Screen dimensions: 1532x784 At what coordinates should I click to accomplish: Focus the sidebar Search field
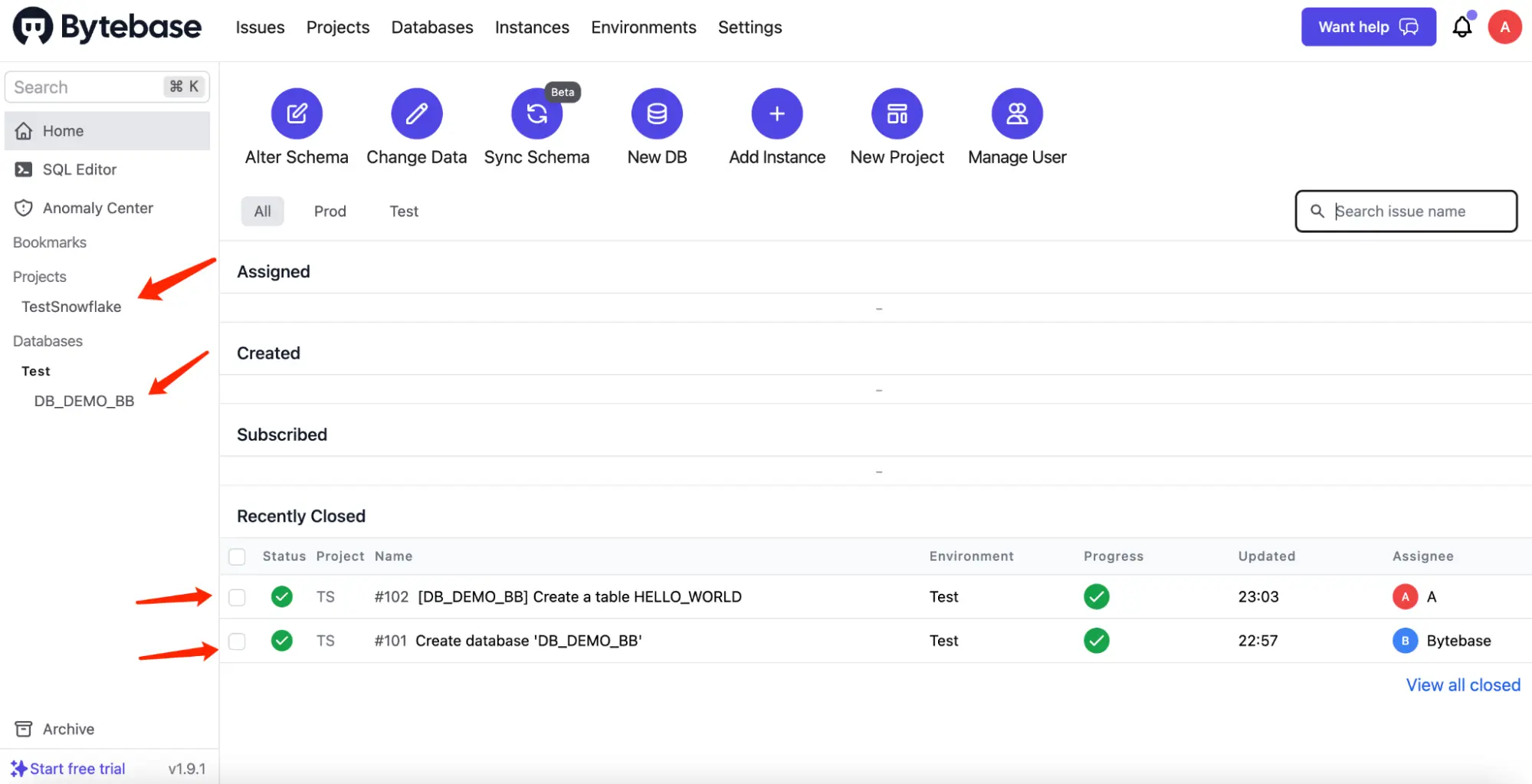(x=107, y=87)
